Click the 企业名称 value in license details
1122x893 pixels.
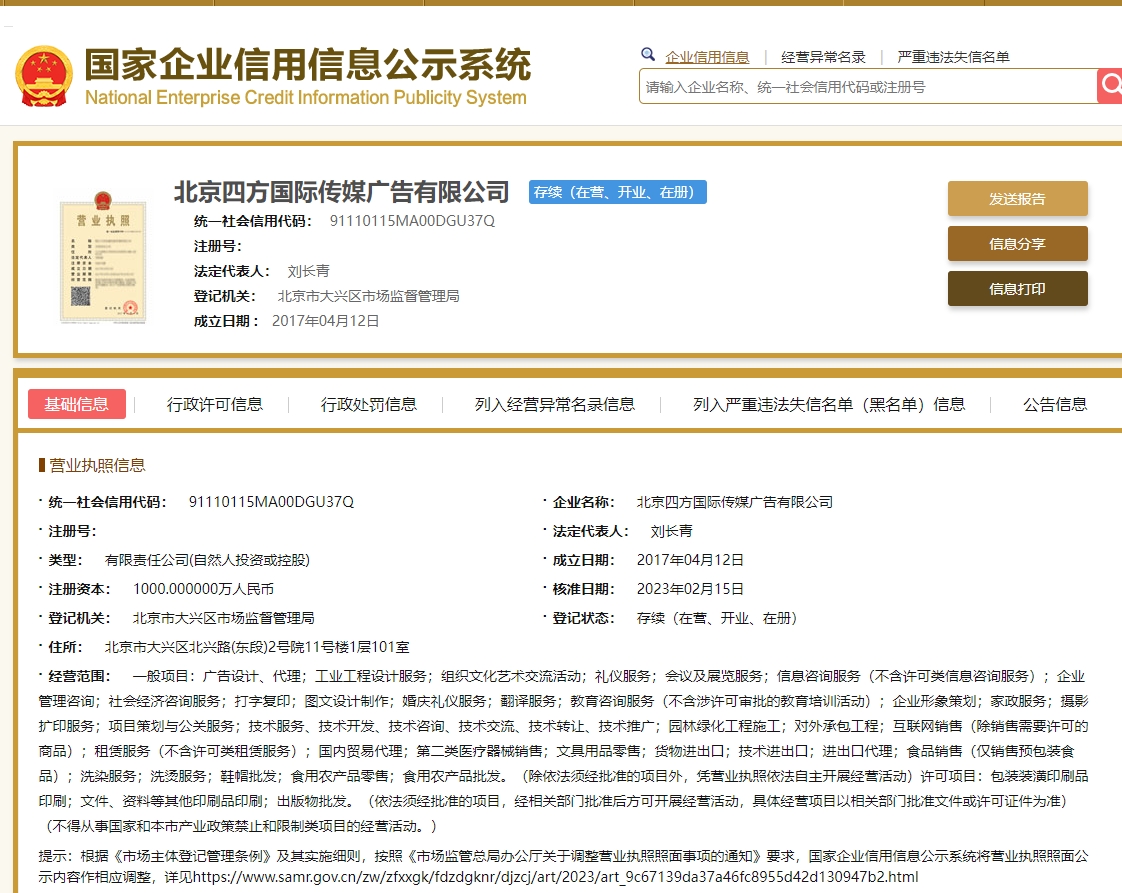coord(735,502)
